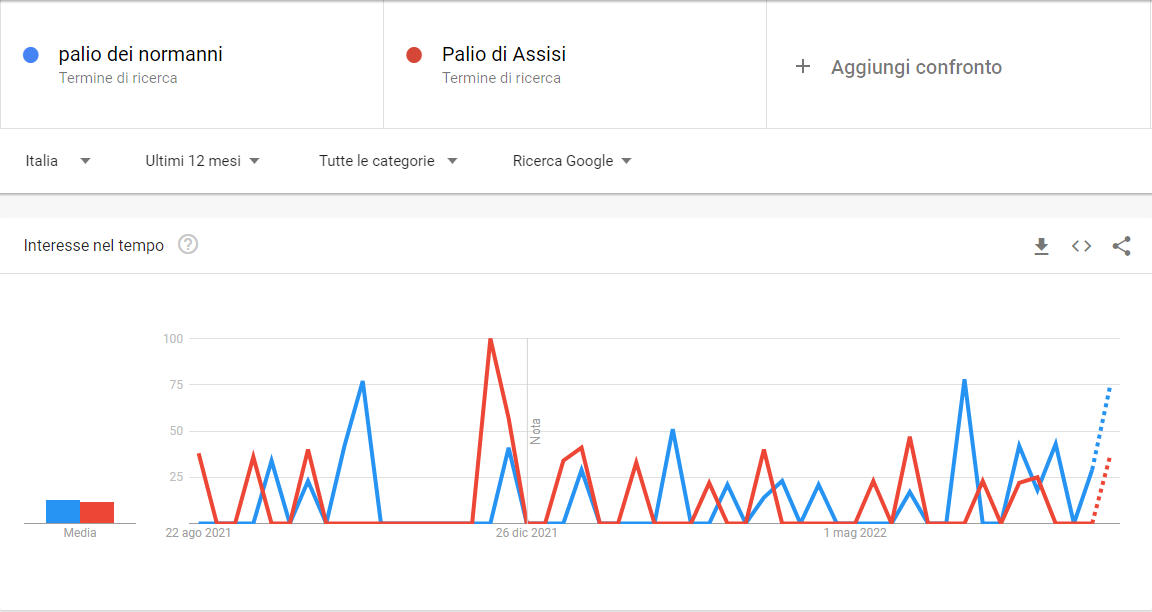Change the Ricerca Google search type

[572, 161]
